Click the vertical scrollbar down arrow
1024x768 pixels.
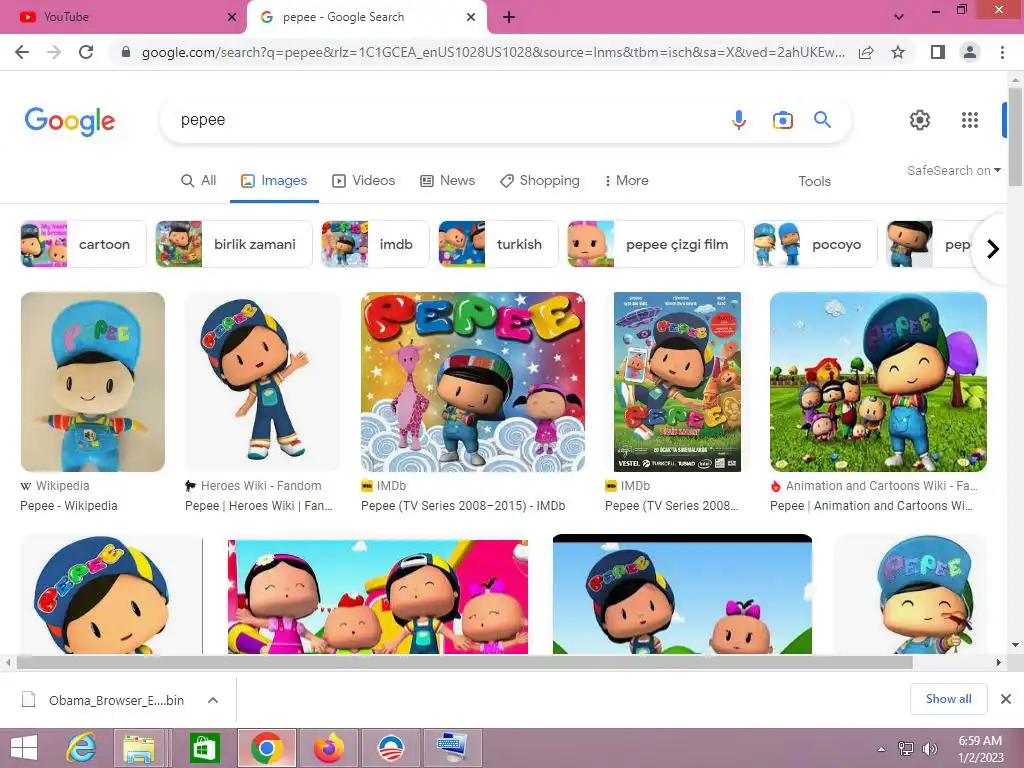(1015, 645)
